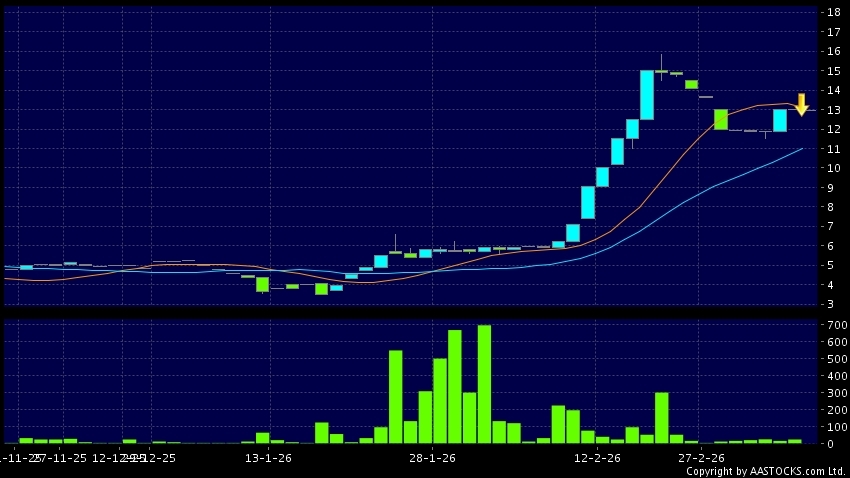This screenshot has height=478, width=850.
Task: Click the yellow down arrow marker
Action: coord(801,104)
